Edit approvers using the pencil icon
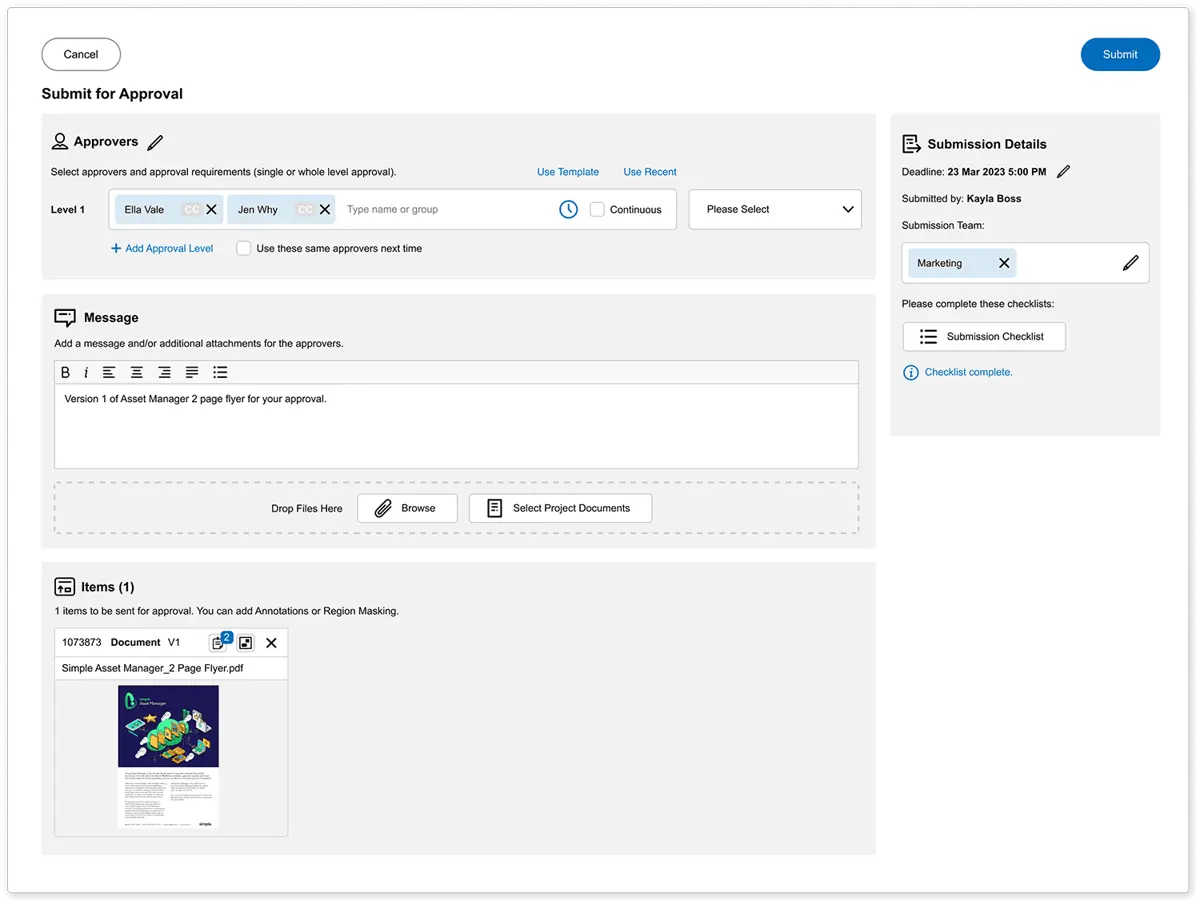This screenshot has height=904, width=1200. (155, 143)
